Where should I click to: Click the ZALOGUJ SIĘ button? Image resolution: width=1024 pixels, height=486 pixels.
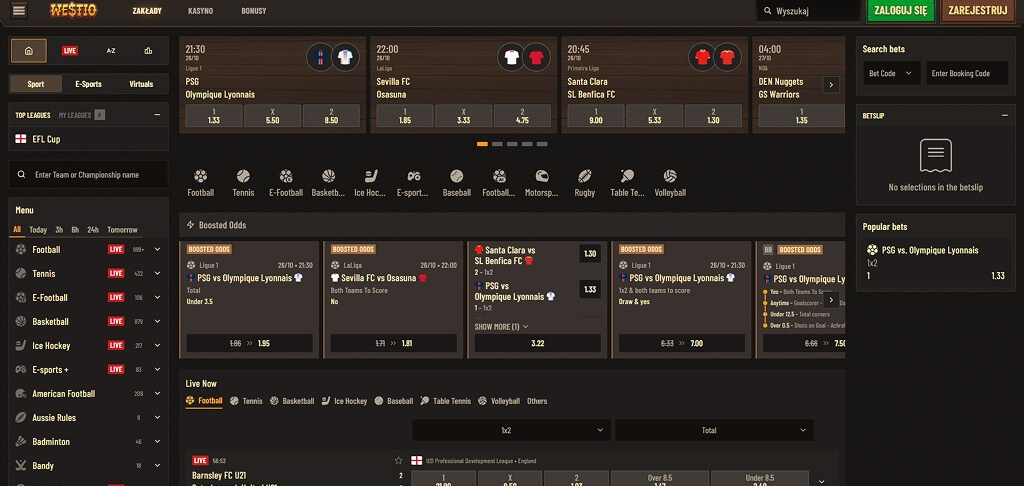point(901,11)
